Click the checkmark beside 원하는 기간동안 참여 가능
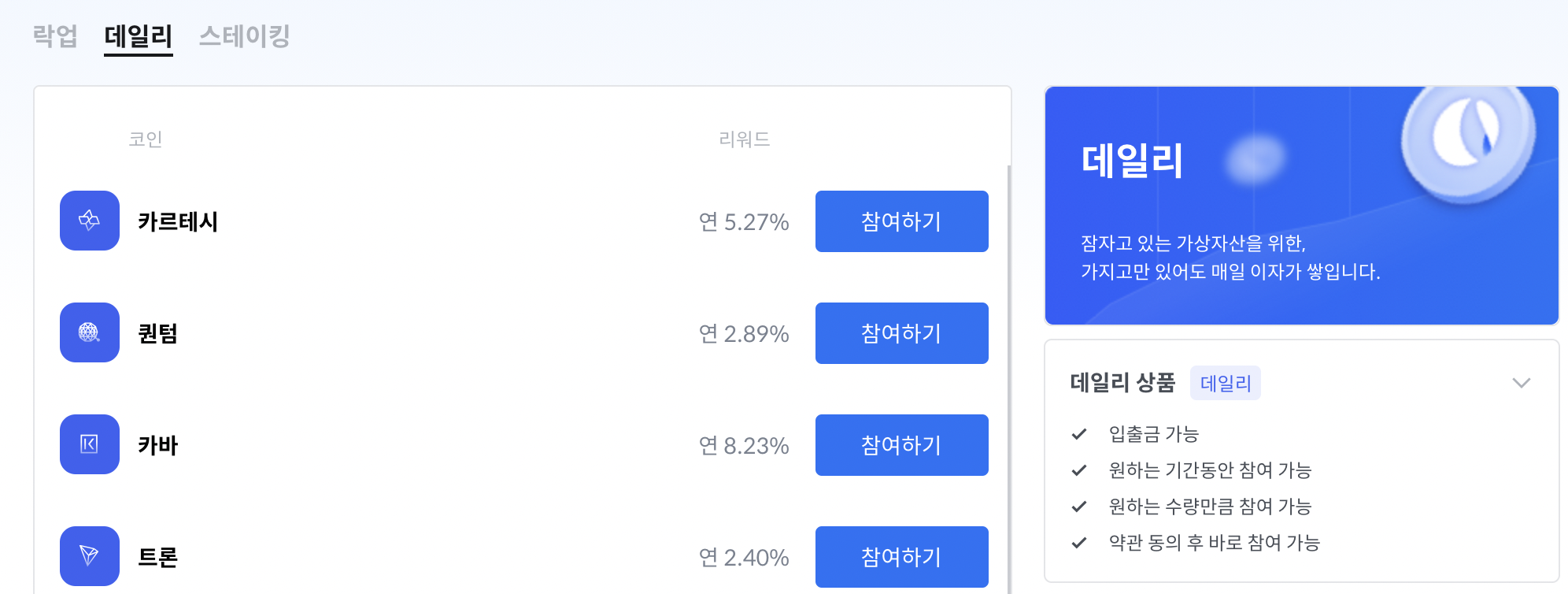The image size is (1568, 594). tap(1078, 470)
